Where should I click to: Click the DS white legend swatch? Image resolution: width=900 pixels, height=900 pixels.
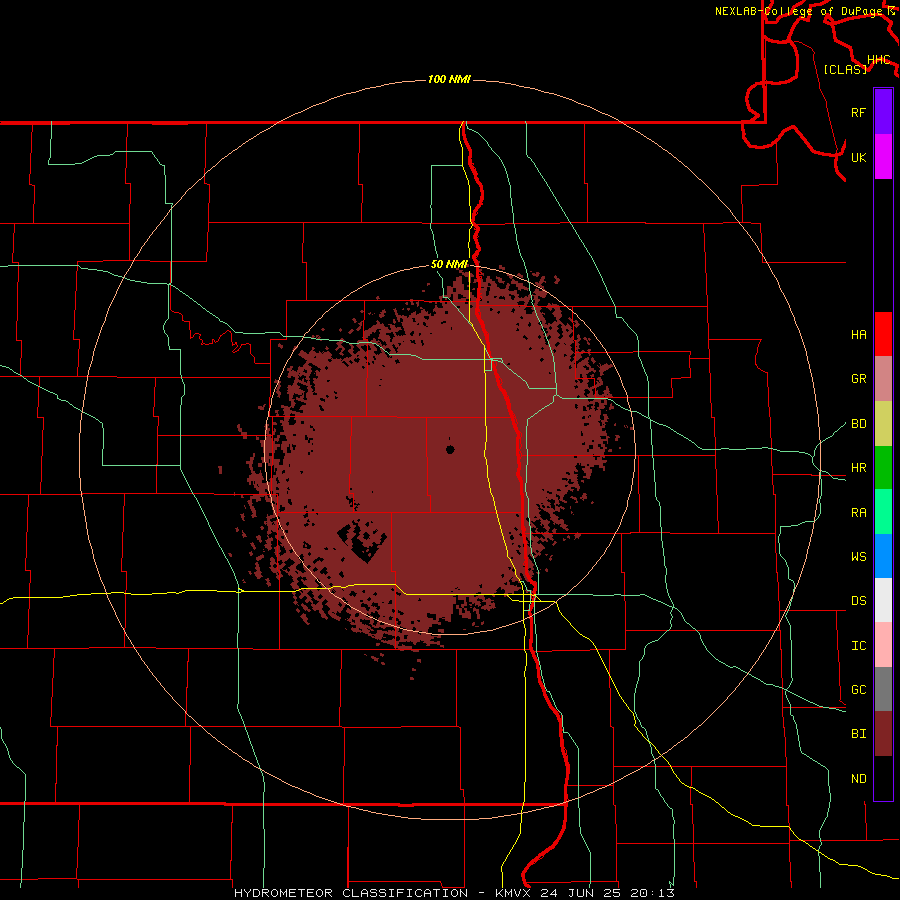point(883,600)
